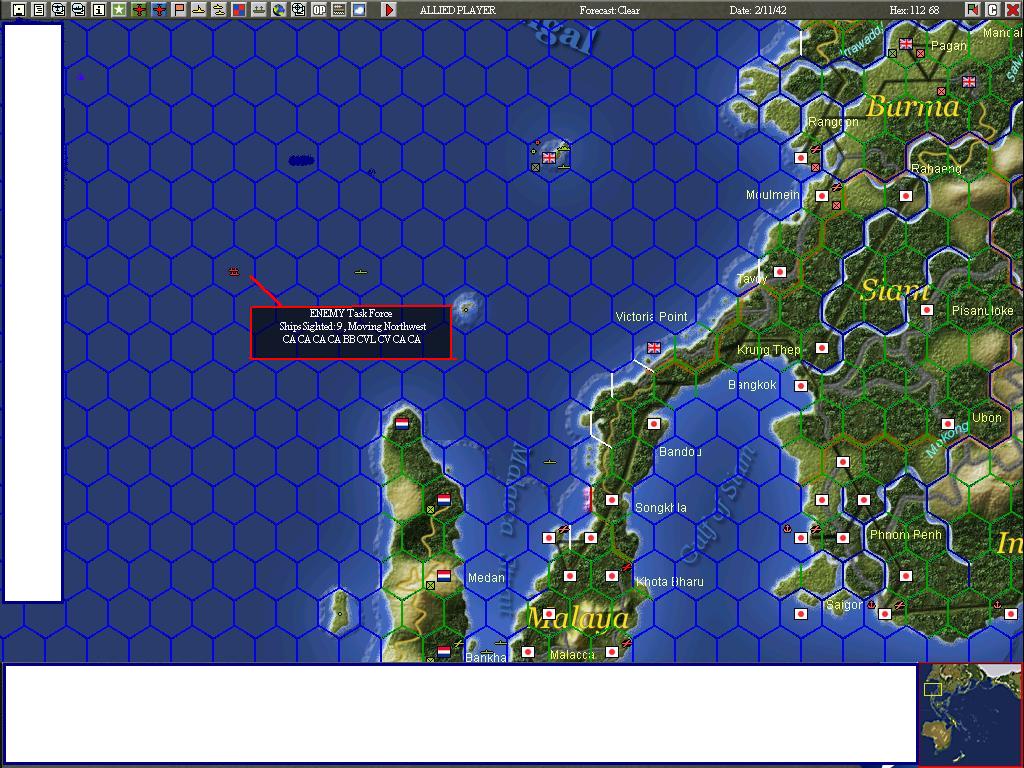Select red plane on blue background icon
This screenshot has width=1024, height=768.
(x=159, y=10)
